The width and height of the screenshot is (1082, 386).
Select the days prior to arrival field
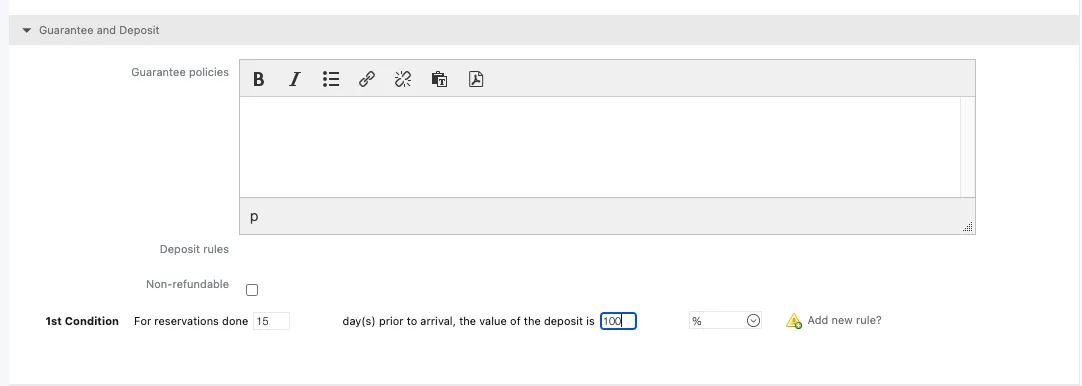click(x=271, y=321)
